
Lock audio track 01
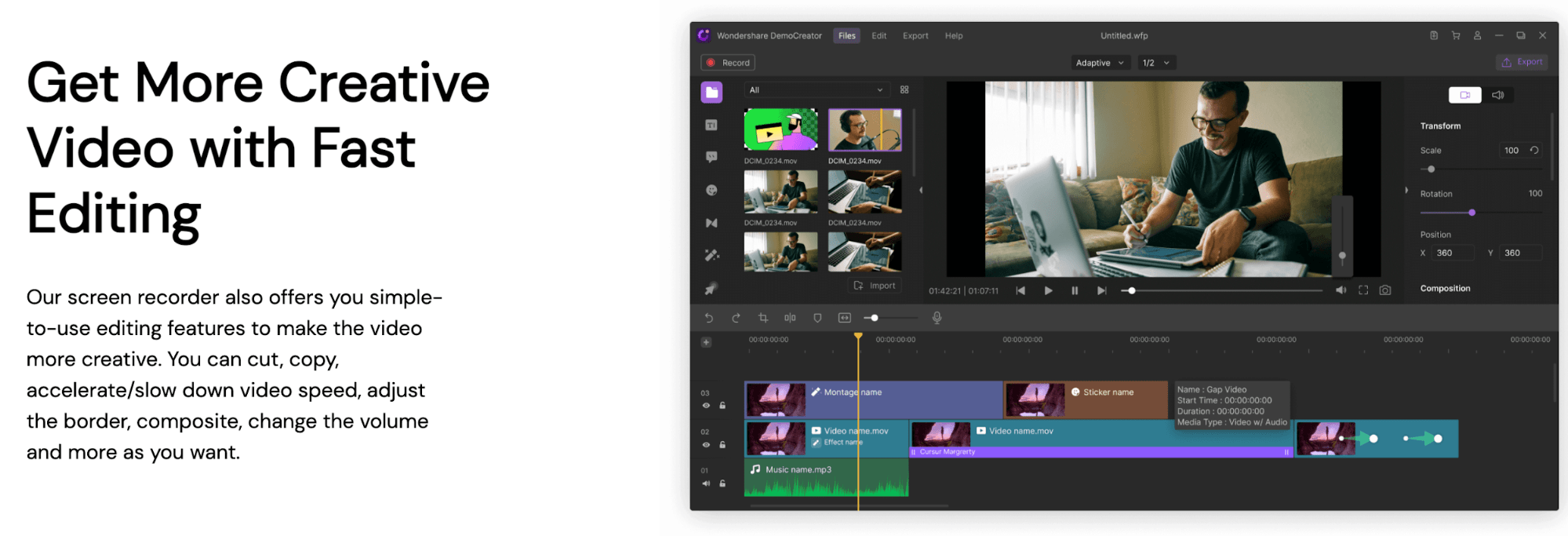[x=722, y=483]
